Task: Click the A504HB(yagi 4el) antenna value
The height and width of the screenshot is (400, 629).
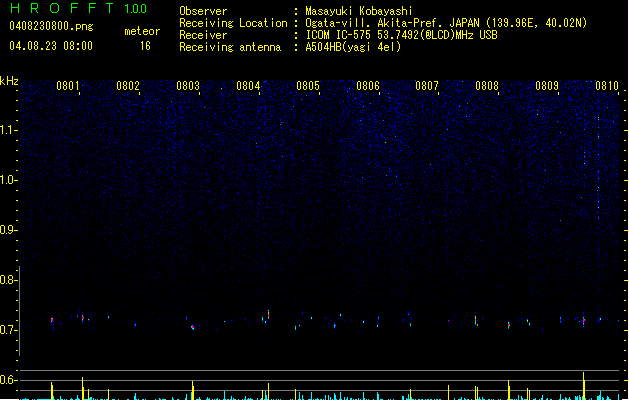Action: pos(353,47)
